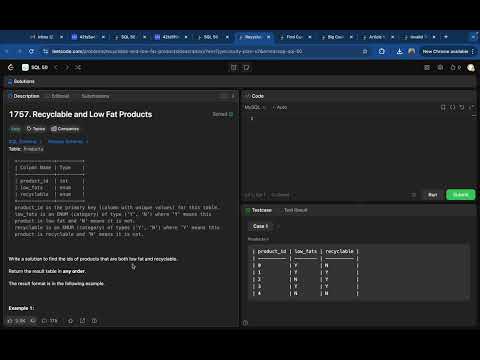Go to the next problem arrow
Screen dimensions: 480x360
(x=67, y=68)
